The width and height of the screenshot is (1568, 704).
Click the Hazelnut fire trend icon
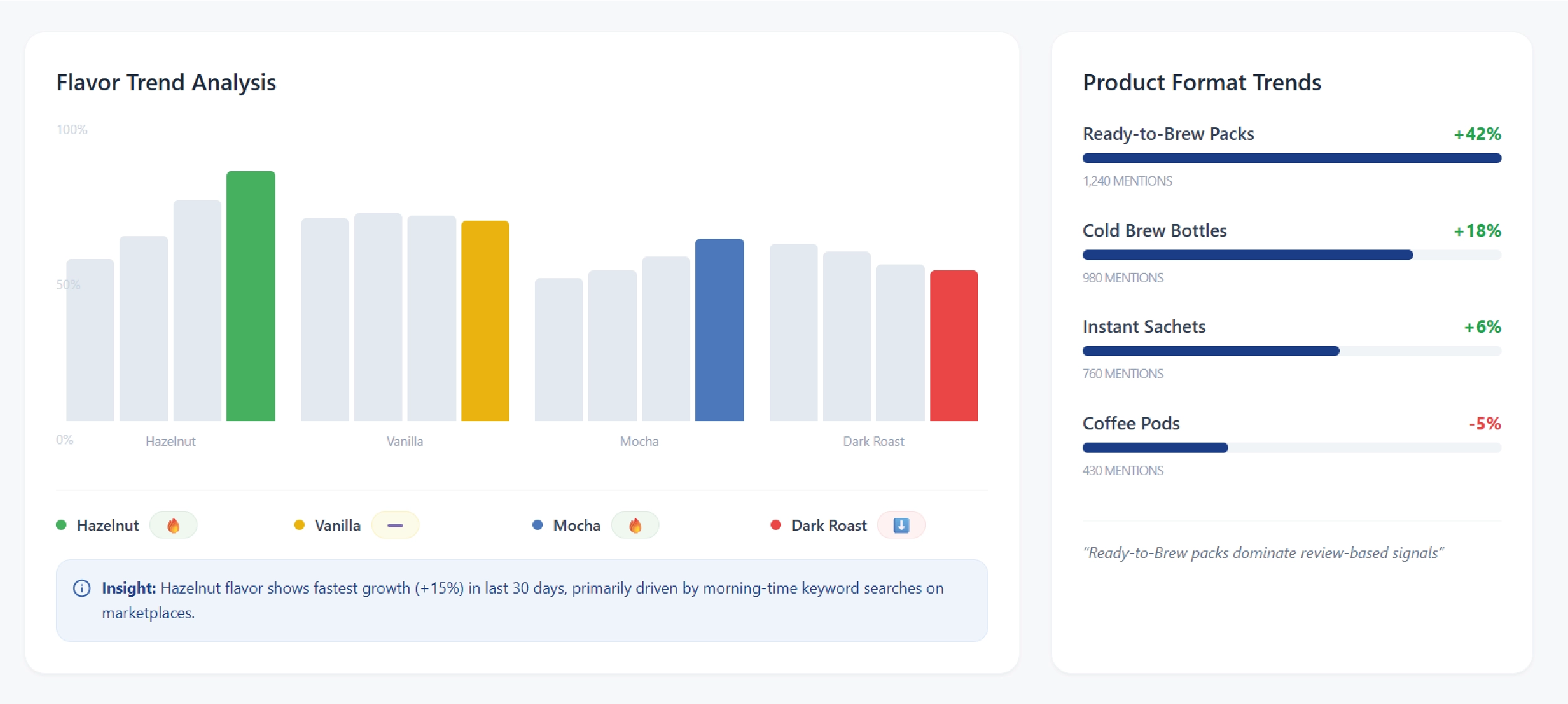click(x=173, y=525)
